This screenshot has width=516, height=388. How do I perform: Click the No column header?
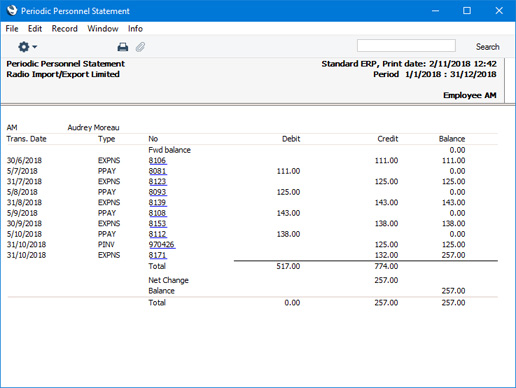pos(153,139)
